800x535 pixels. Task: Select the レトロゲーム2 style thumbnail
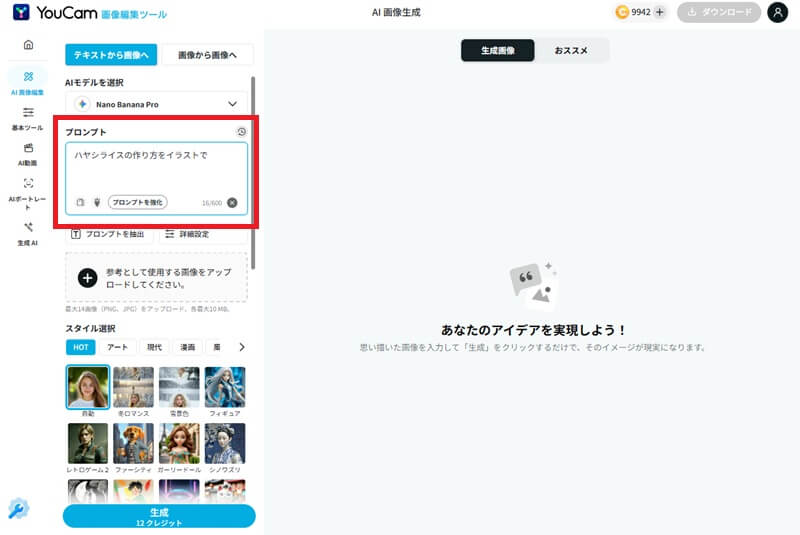tap(88, 443)
